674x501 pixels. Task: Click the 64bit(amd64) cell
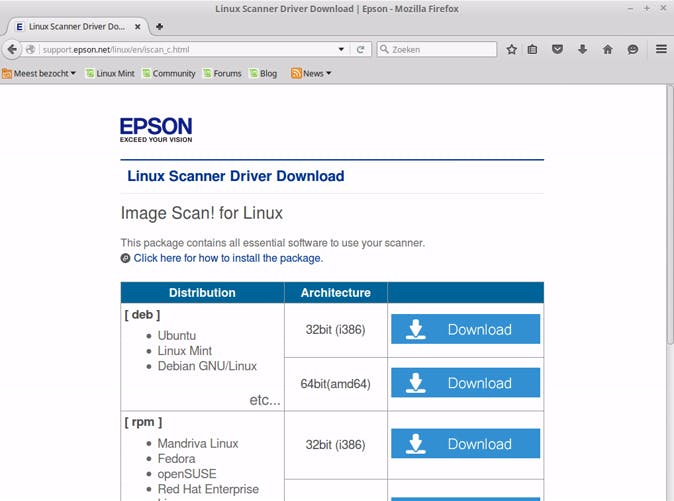tap(335, 384)
